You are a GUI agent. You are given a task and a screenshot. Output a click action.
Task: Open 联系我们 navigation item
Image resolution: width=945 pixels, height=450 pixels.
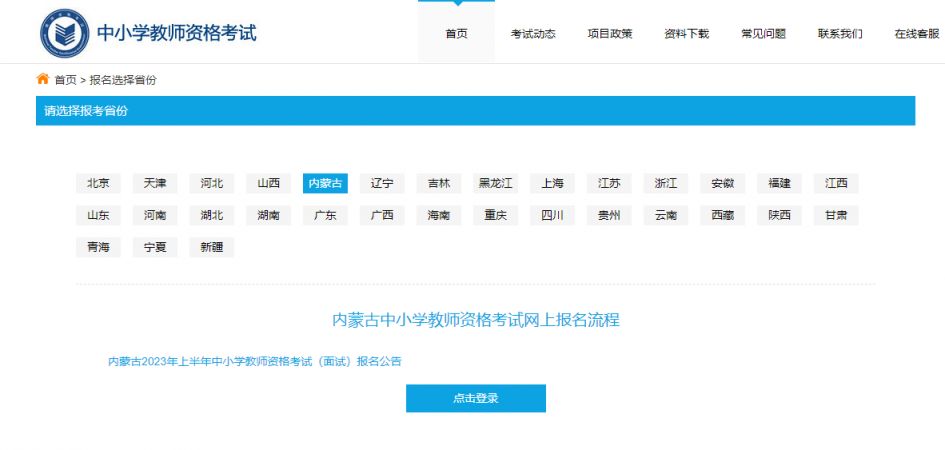840,34
